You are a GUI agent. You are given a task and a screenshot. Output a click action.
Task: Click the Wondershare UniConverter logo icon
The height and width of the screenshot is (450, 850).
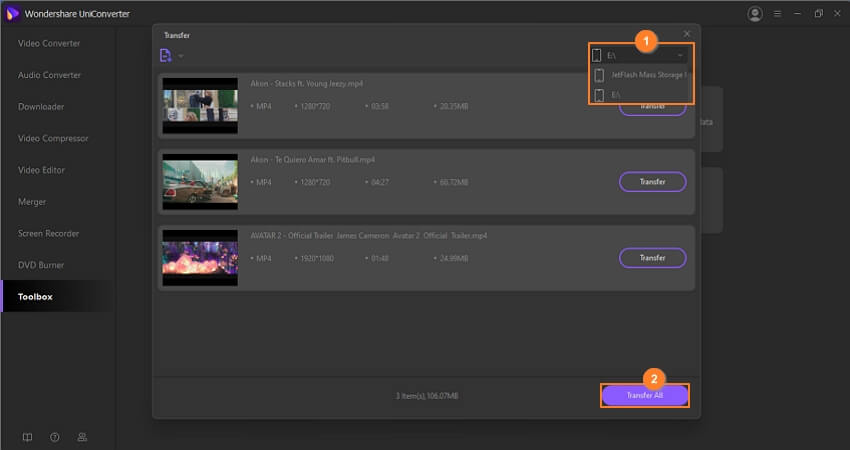12,14
